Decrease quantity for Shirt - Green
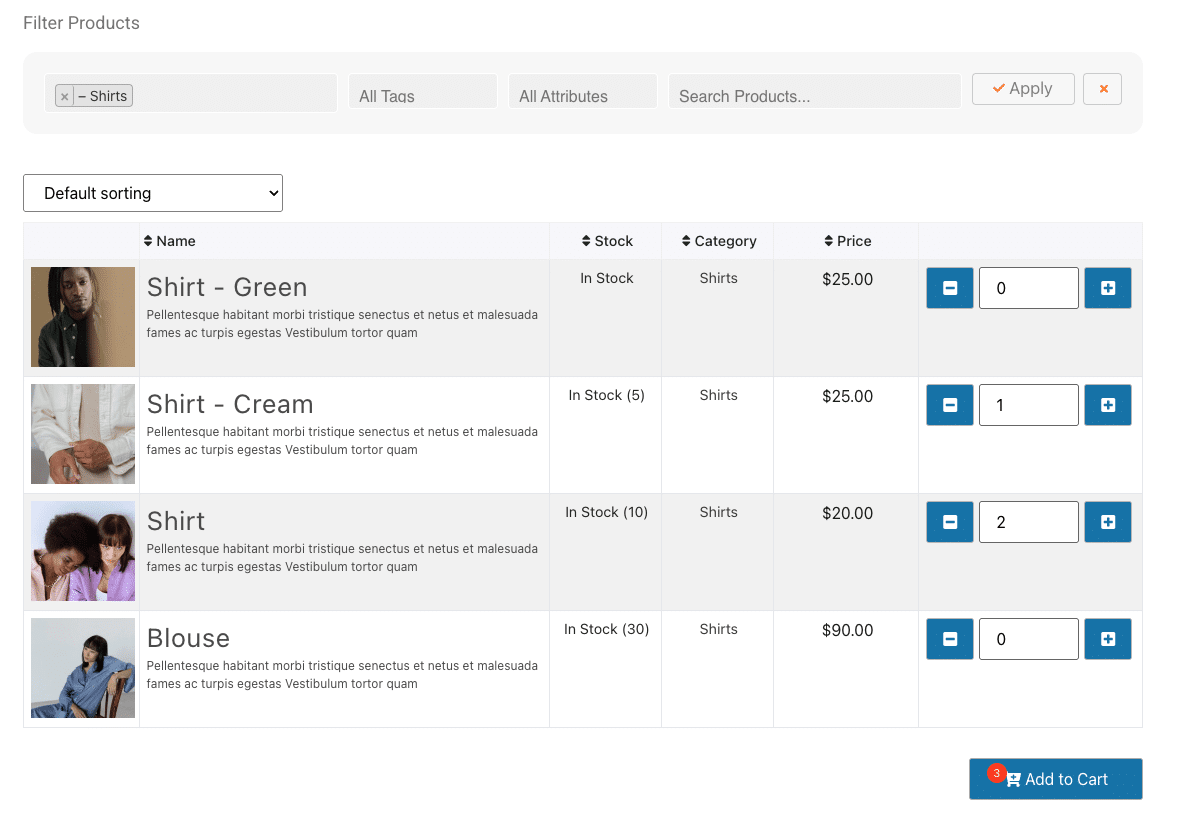Image resolution: width=1179 pixels, height=829 pixels. point(949,288)
